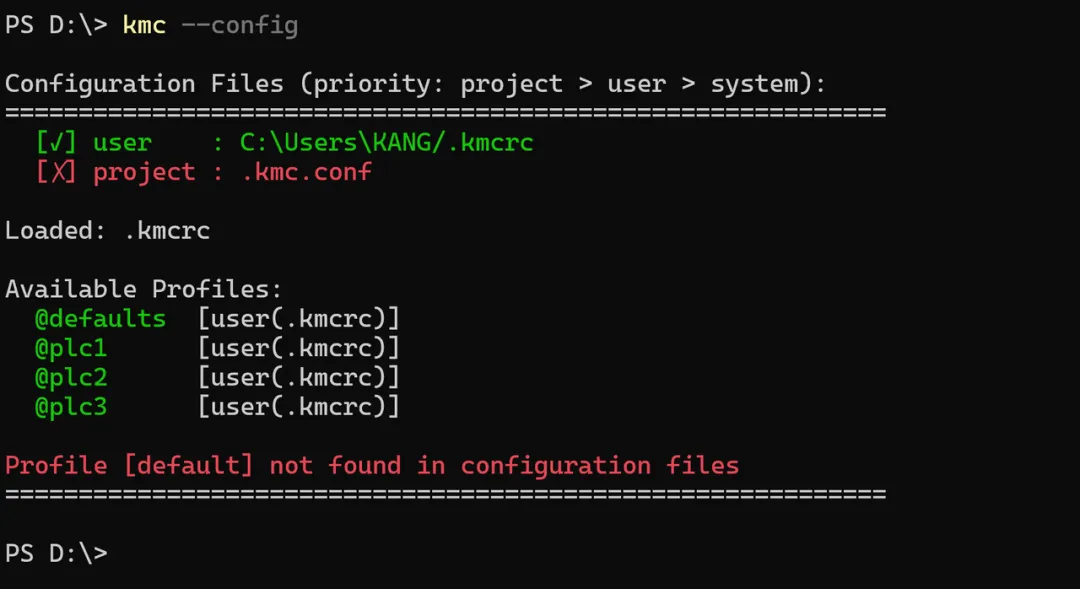Click the red project label
Viewport: 1080px width, 589px height.
(144, 172)
